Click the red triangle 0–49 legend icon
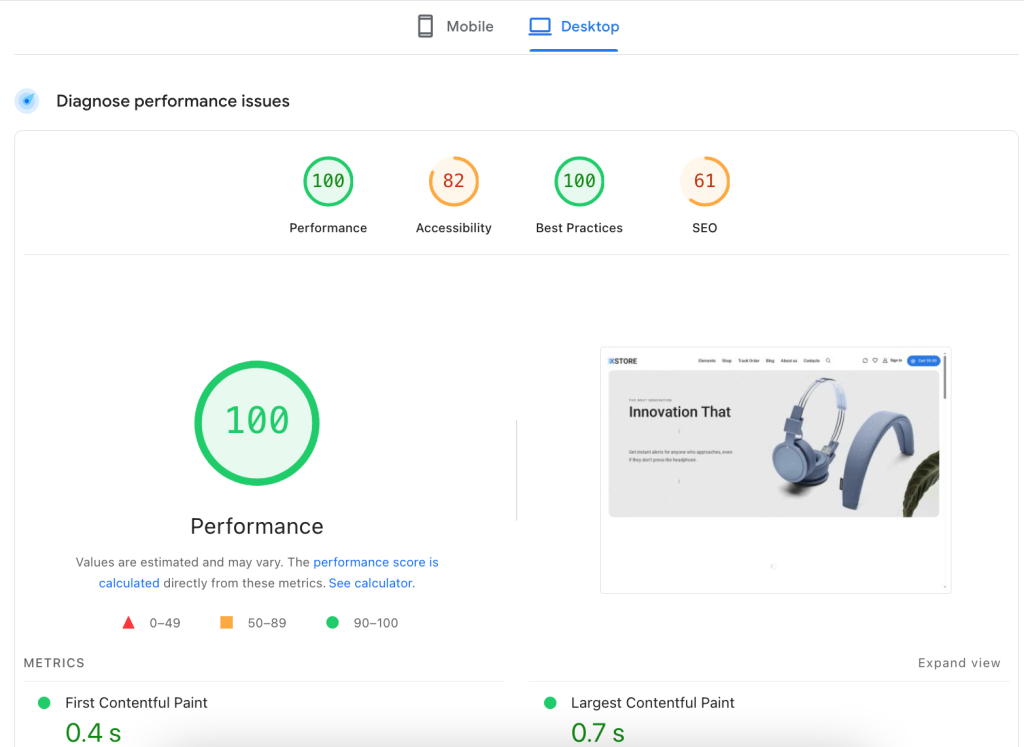Screen dimensions: 1024x747 point(128,623)
